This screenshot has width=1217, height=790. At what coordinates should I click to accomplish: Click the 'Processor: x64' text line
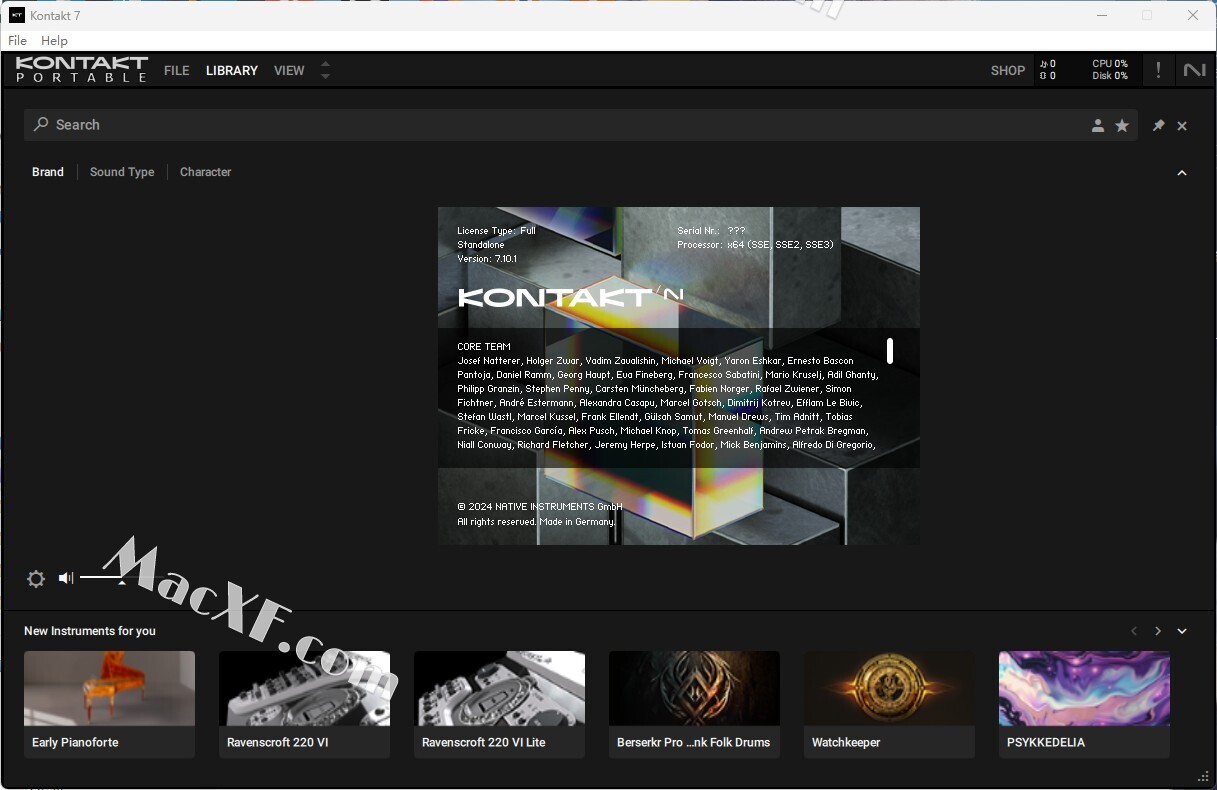coord(755,245)
